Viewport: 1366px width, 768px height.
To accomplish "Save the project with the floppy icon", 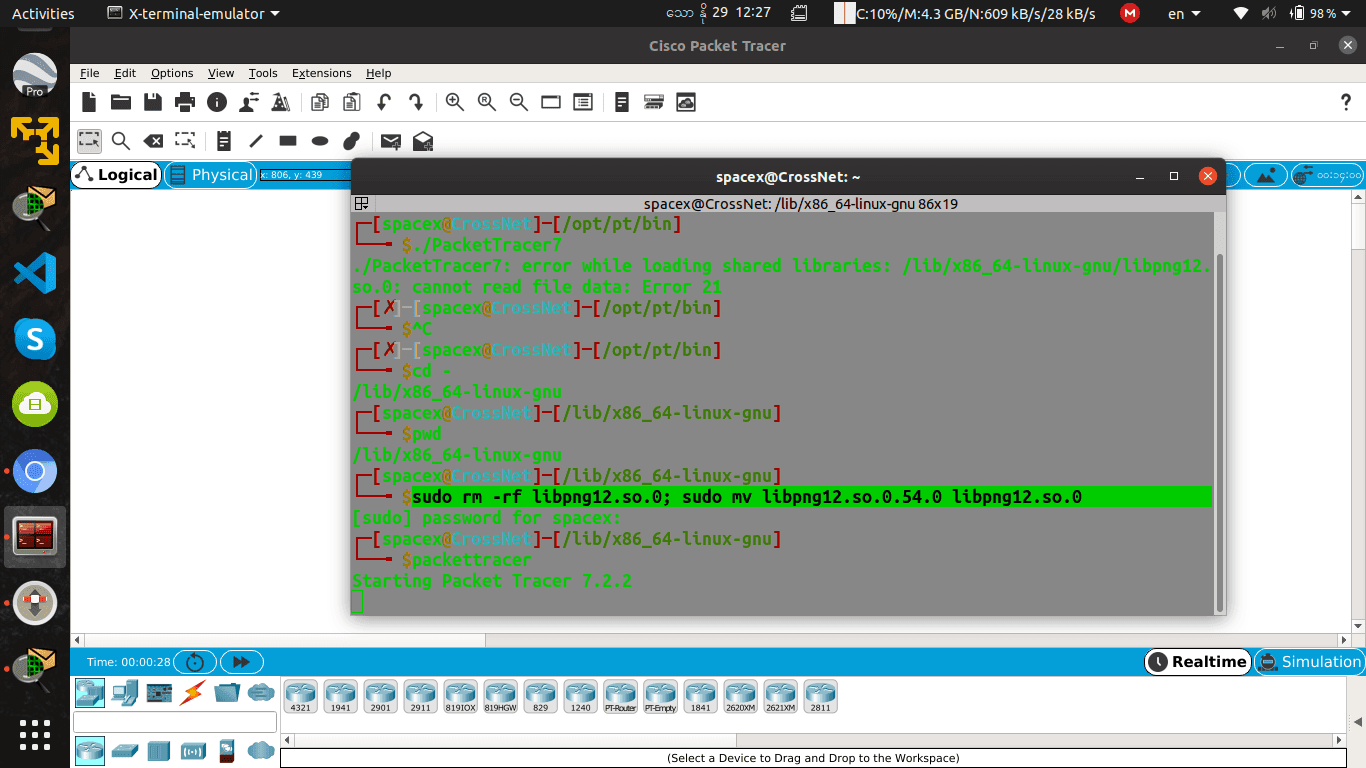I will click(x=153, y=102).
